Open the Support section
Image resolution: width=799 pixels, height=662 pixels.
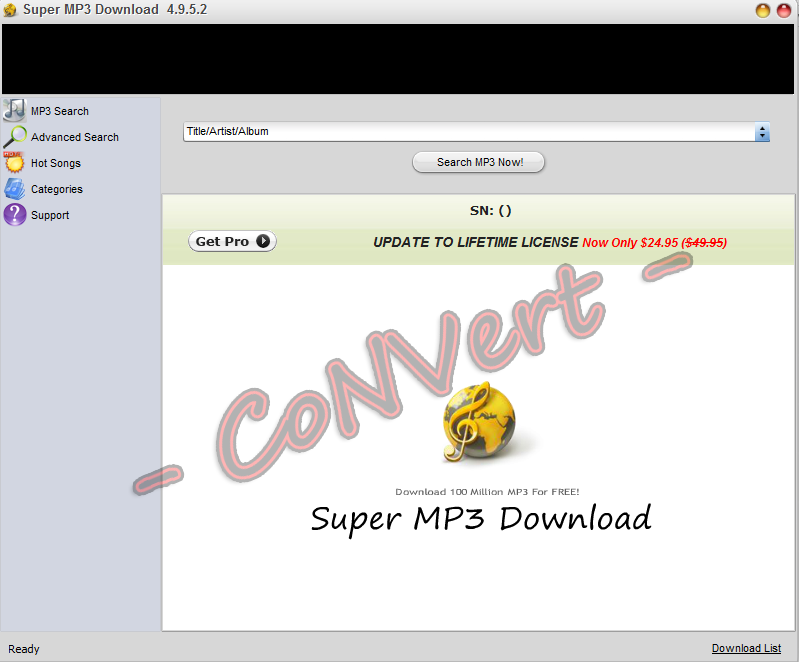50,215
